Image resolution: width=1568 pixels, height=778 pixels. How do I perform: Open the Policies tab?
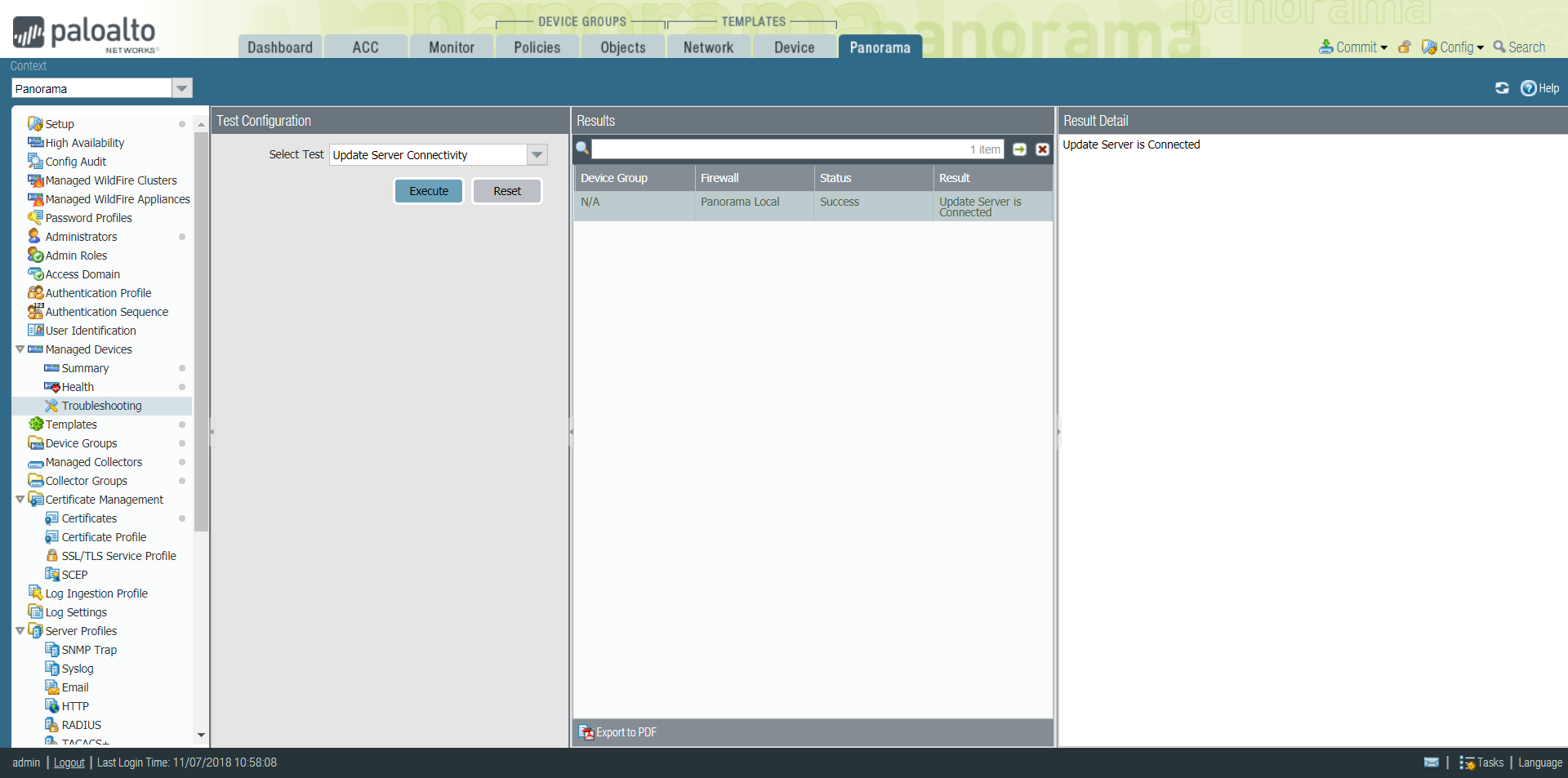537,47
